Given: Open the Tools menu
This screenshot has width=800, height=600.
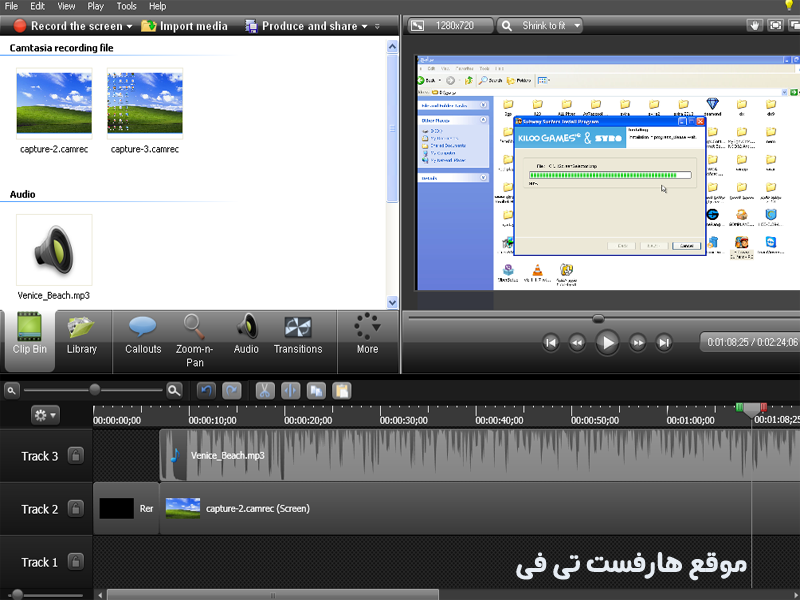Looking at the screenshot, I should coord(126,6).
